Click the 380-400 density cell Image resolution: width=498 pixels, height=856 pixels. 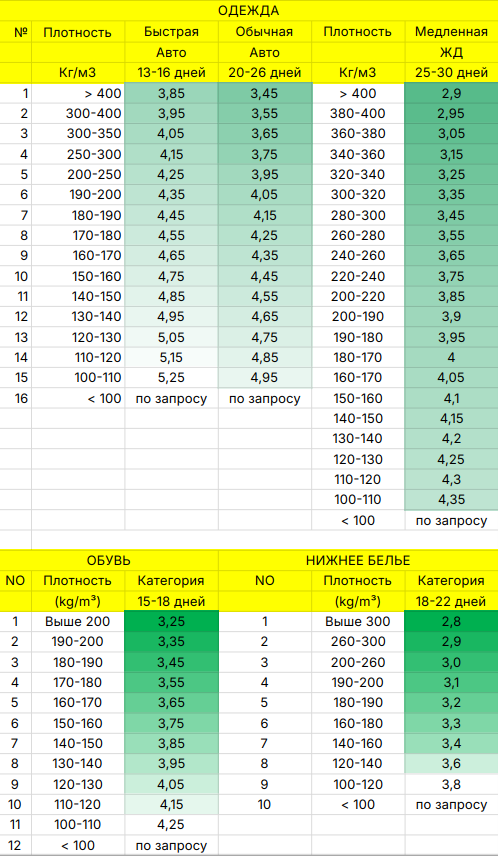(358, 114)
